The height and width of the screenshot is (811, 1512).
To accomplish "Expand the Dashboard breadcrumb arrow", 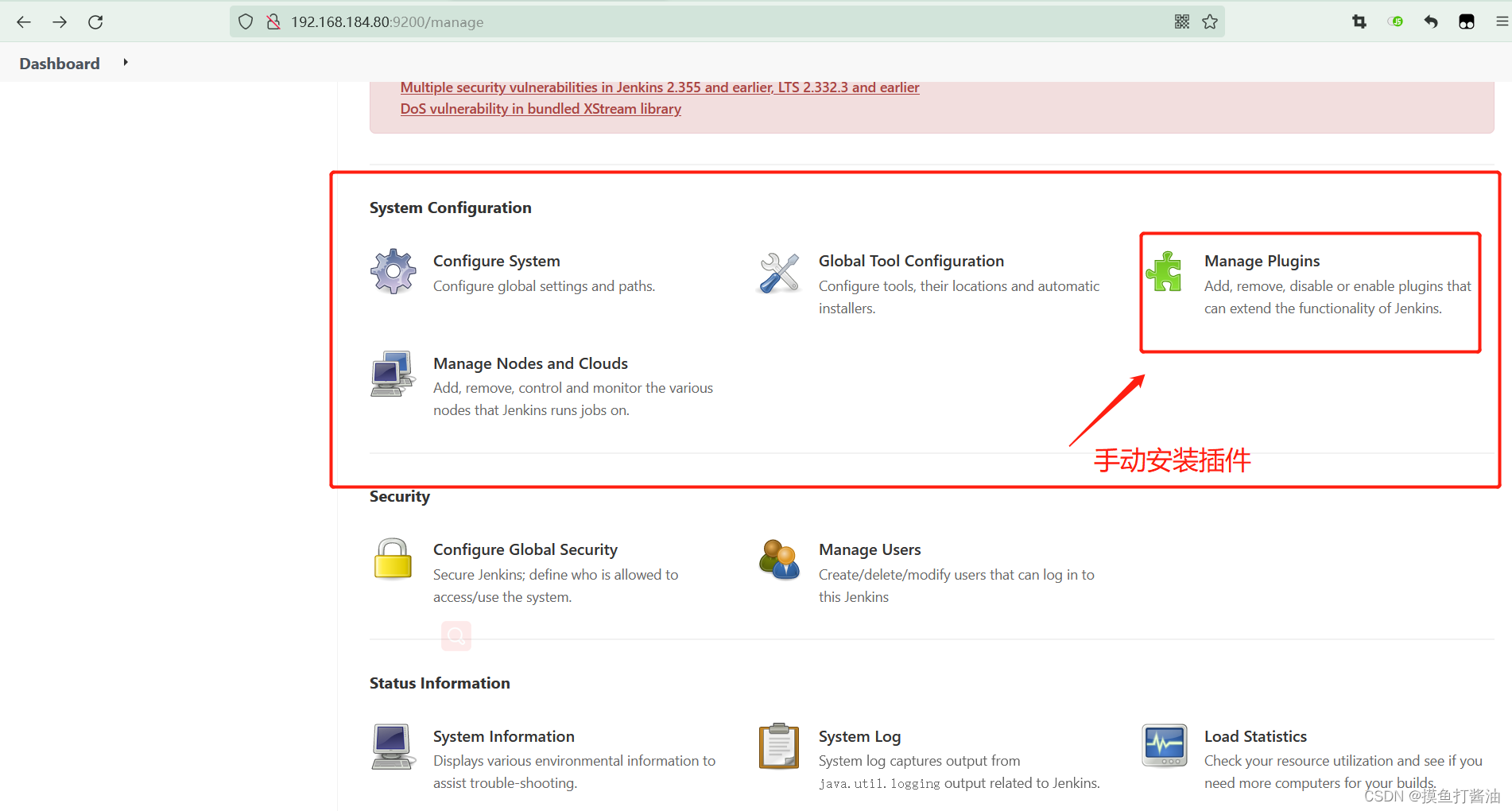I will pyautogui.click(x=126, y=62).
